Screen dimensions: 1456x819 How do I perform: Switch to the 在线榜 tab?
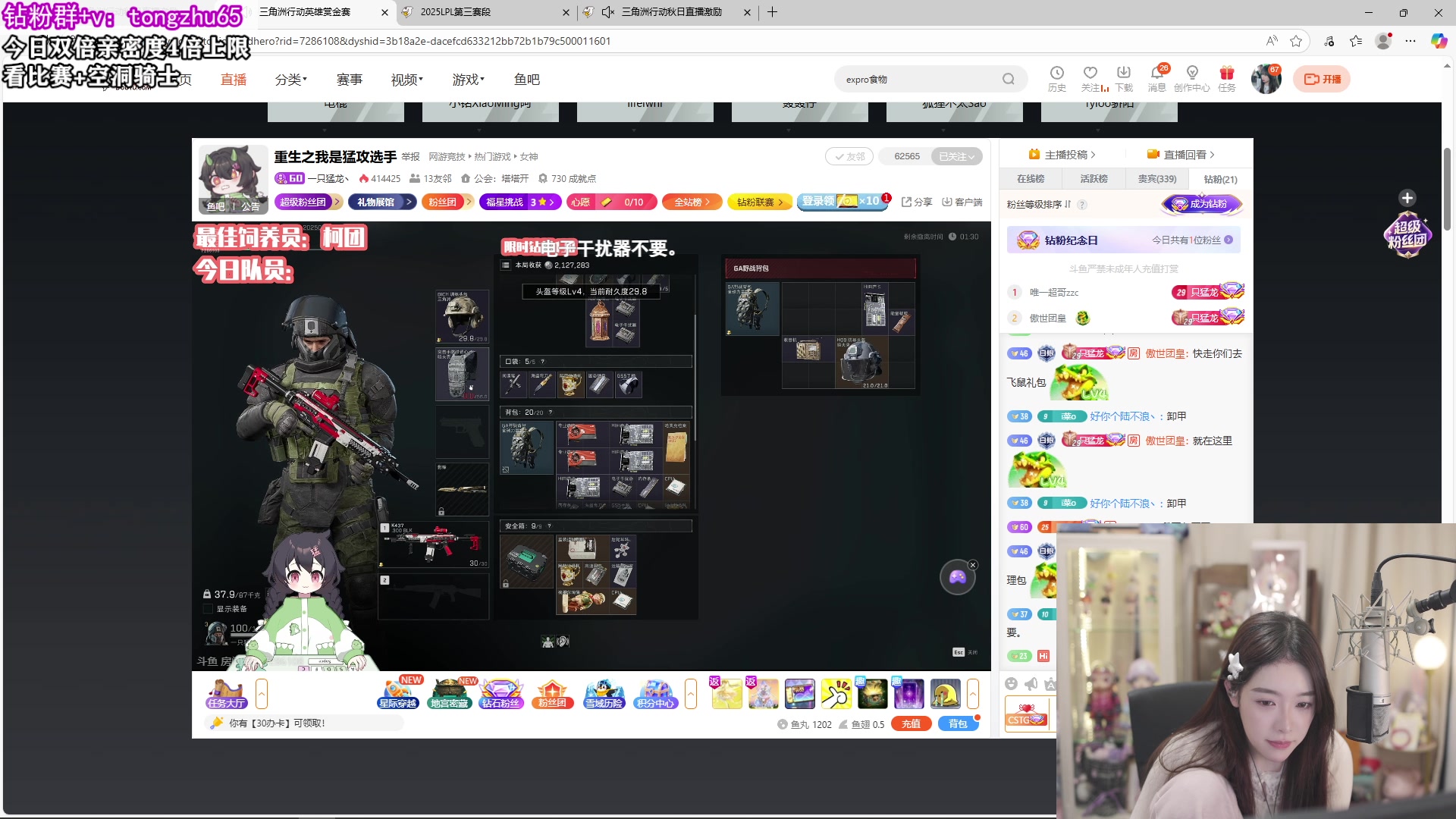(1031, 179)
